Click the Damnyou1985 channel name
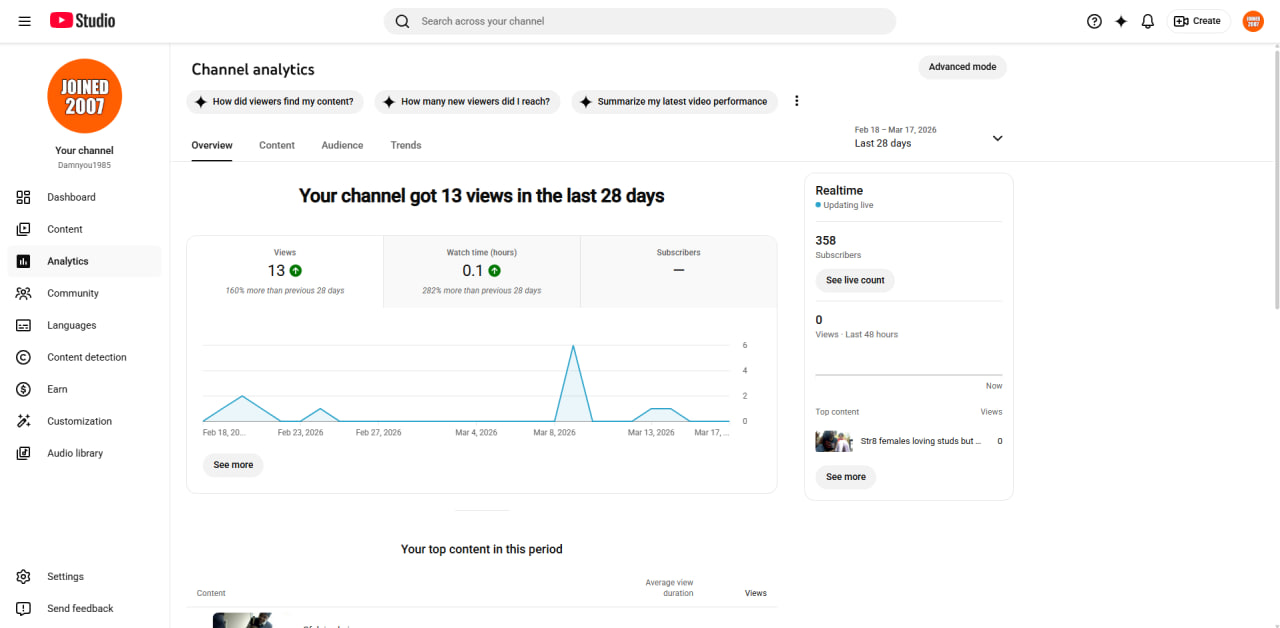 coord(84,165)
